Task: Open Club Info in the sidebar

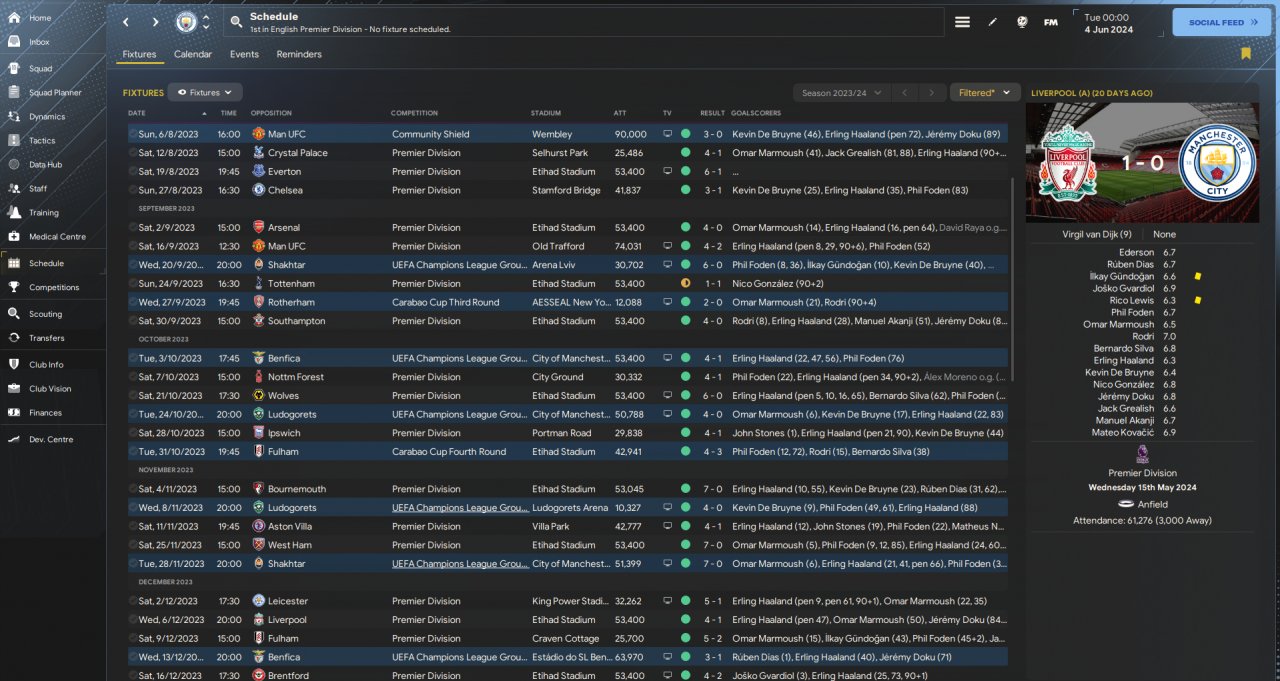Action: 46,365
